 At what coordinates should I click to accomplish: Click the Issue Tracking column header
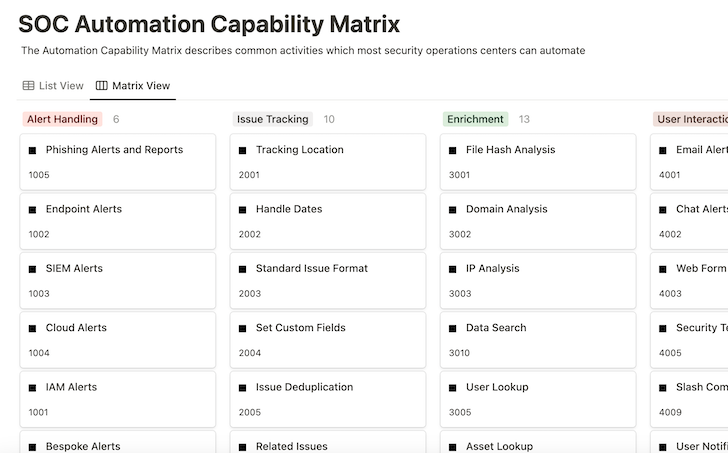tap(272, 119)
